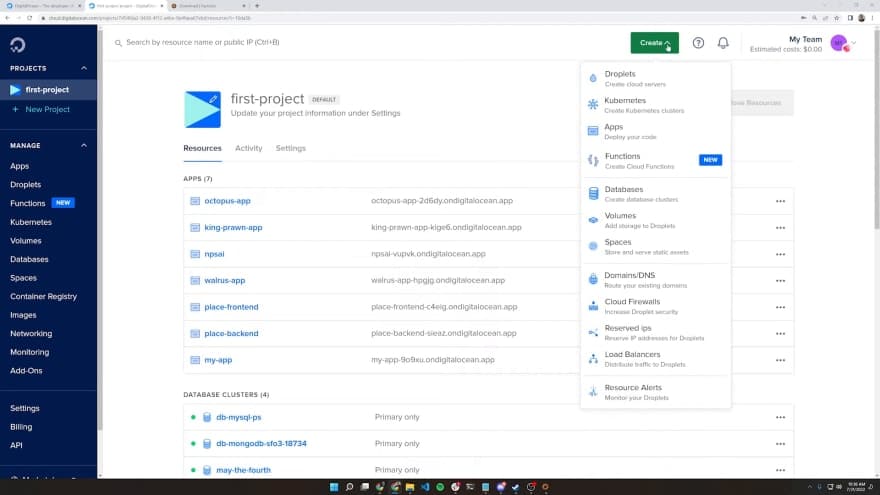The image size is (880, 495).
Task: Choose Kubernetes in the Create menu
Action: coord(656,105)
